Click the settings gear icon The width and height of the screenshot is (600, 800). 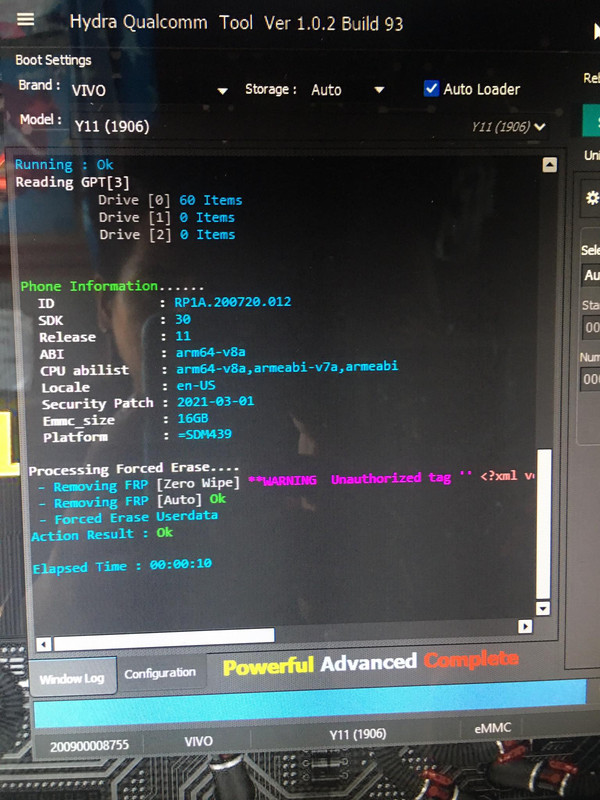point(592,198)
